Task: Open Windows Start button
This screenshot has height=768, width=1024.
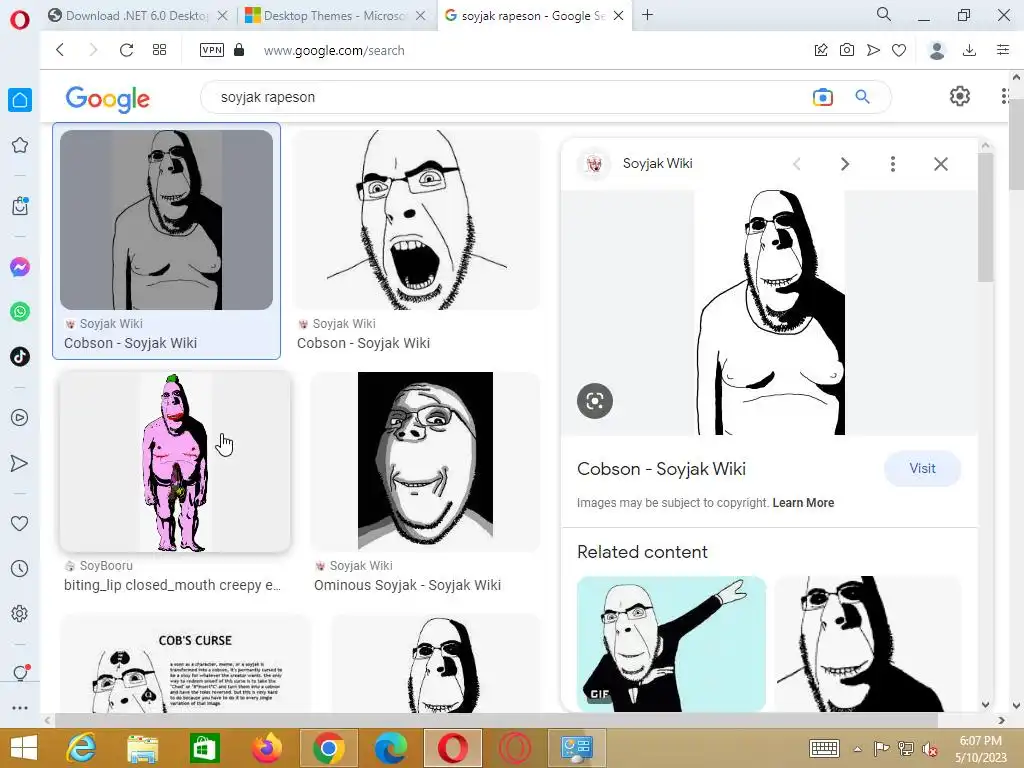Action: (24, 748)
